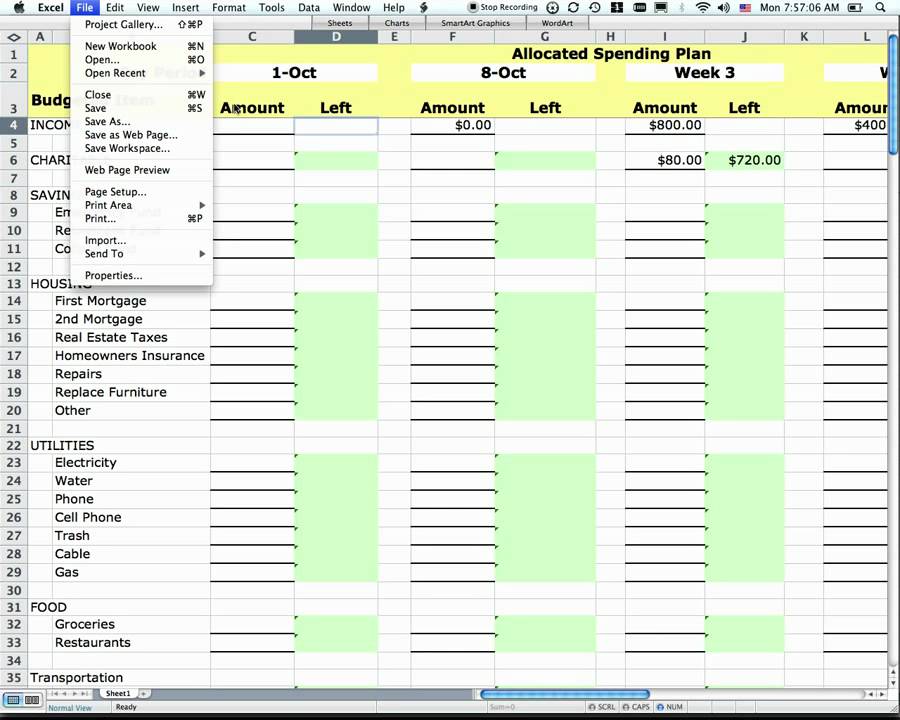The height and width of the screenshot is (720, 900).
Task: Open the WordArt gallery tab
Action: click(x=557, y=23)
